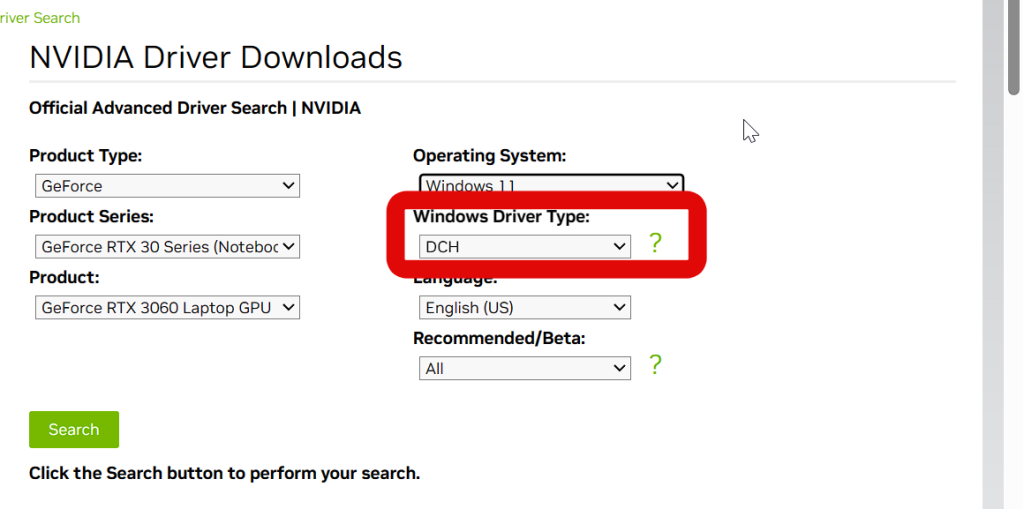Expand the Recommended/Beta dropdown set to All
Image resolution: width=1024 pixels, height=509 pixels.
pos(525,369)
